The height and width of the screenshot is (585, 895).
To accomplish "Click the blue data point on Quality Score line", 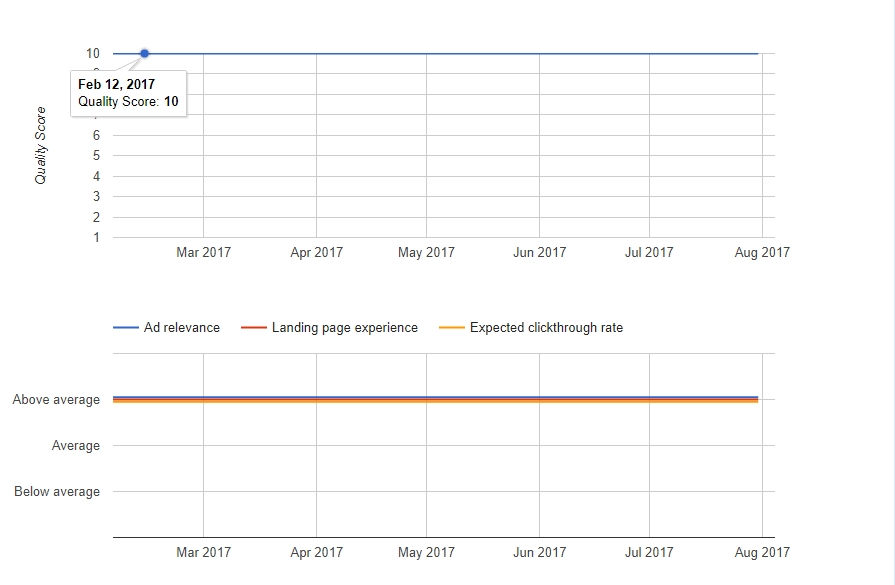I will pyautogui.click(x=145, y=53).
